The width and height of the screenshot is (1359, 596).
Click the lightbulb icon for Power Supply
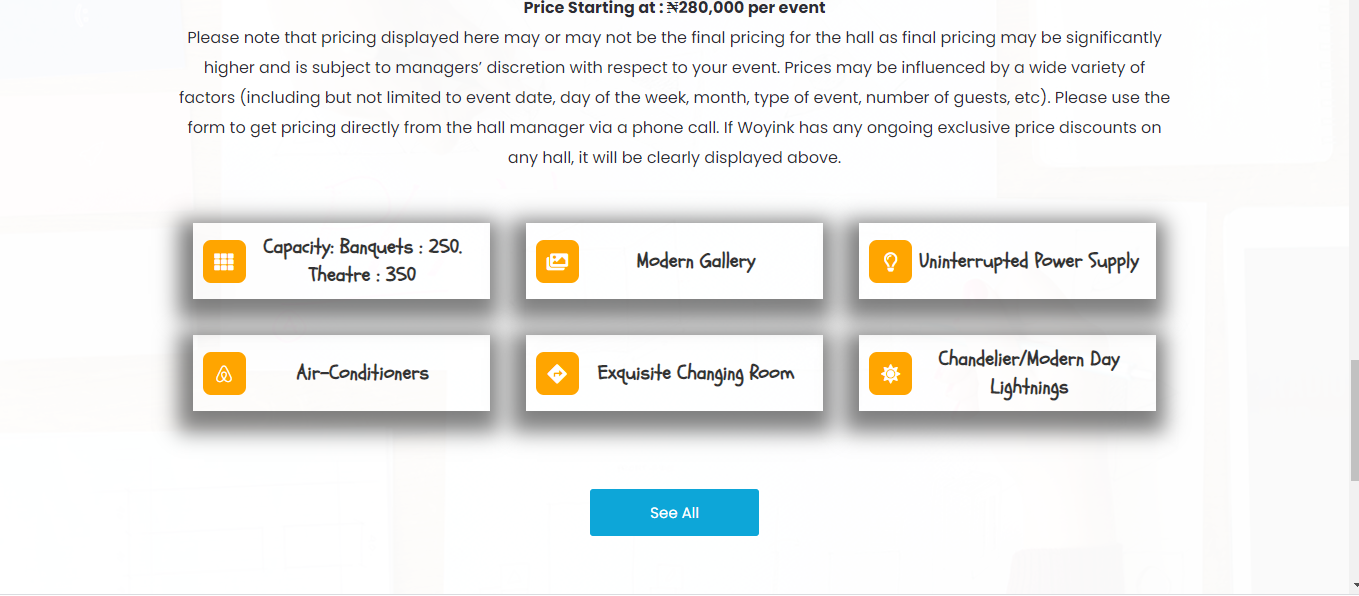890,262
